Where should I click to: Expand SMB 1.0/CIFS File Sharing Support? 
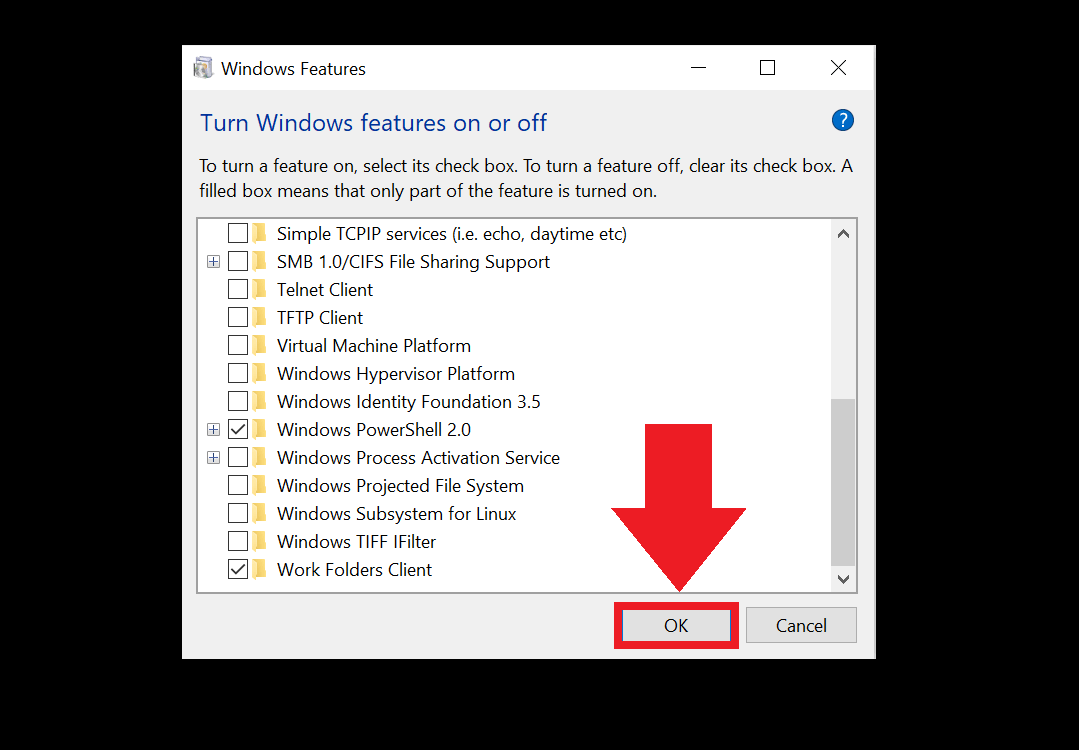point(213,261)
